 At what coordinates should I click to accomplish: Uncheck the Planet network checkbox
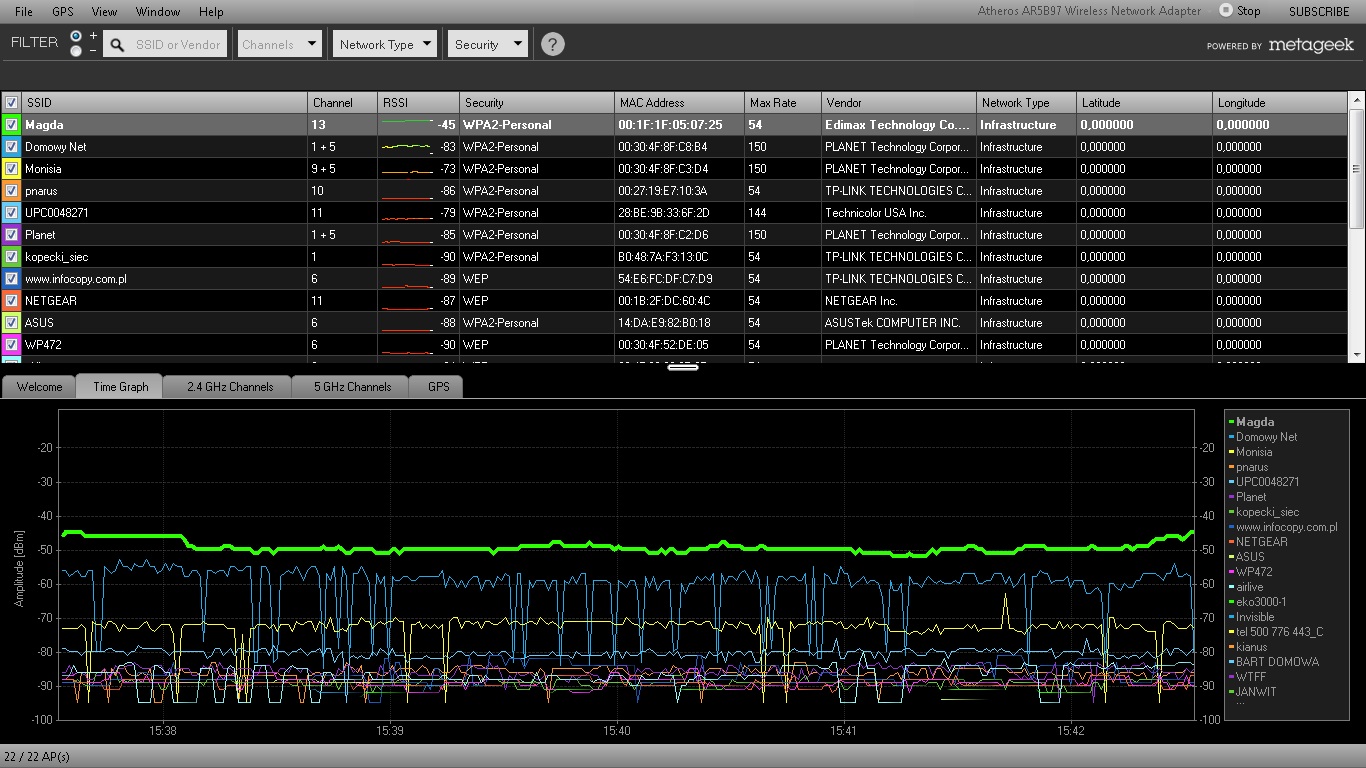pyautogui.click(x=11, y=235)
